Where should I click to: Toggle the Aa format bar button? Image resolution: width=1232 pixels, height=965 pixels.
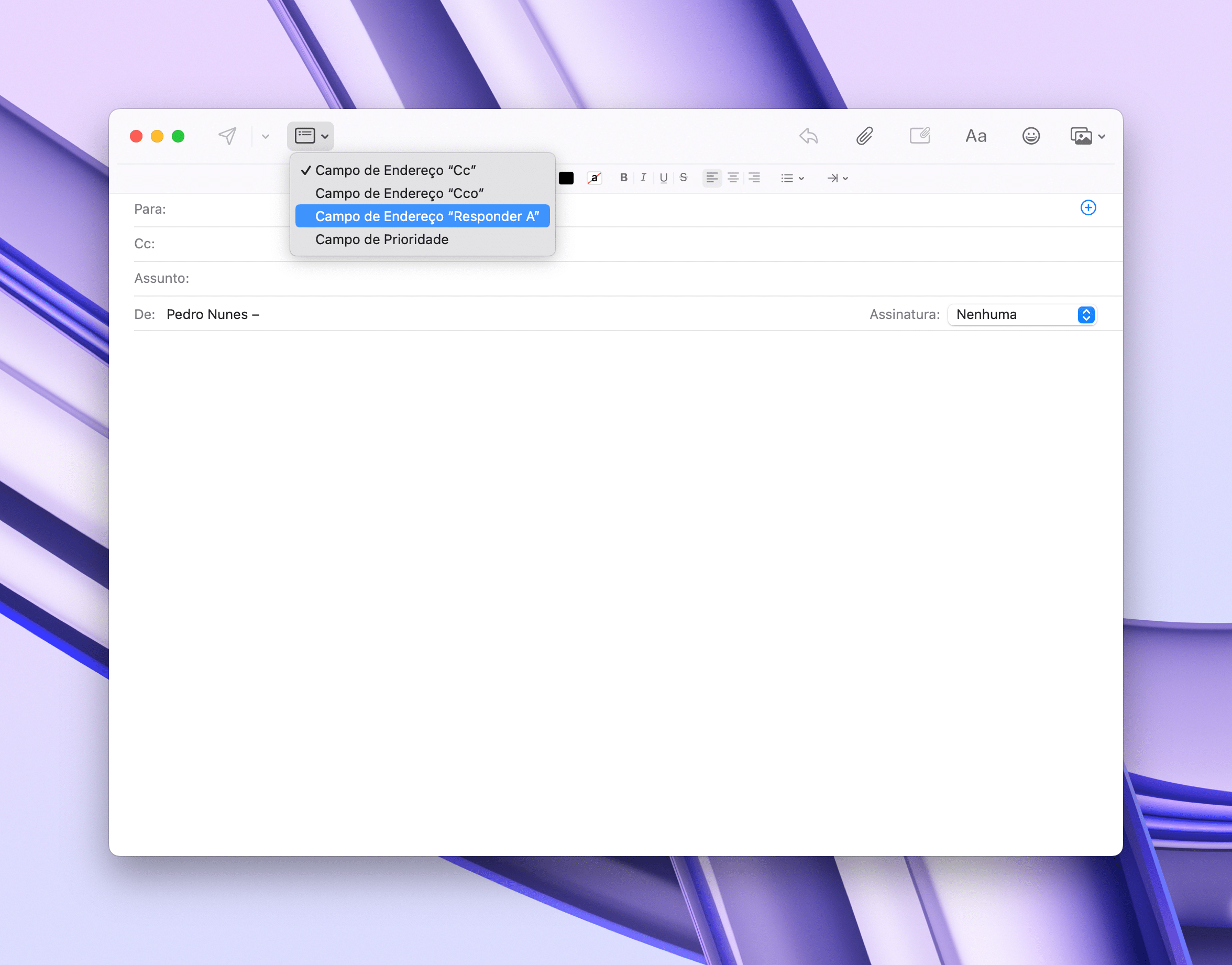pyautogui.click(x=975, y=136)
